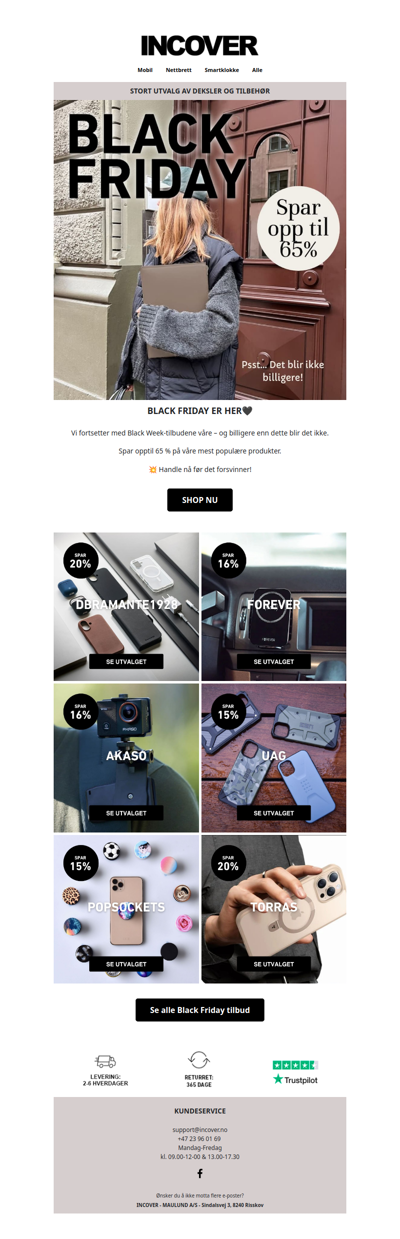Click the unsubscribe text in footer
This screenshot has height=1239, width=400.
click(200, 1195)
